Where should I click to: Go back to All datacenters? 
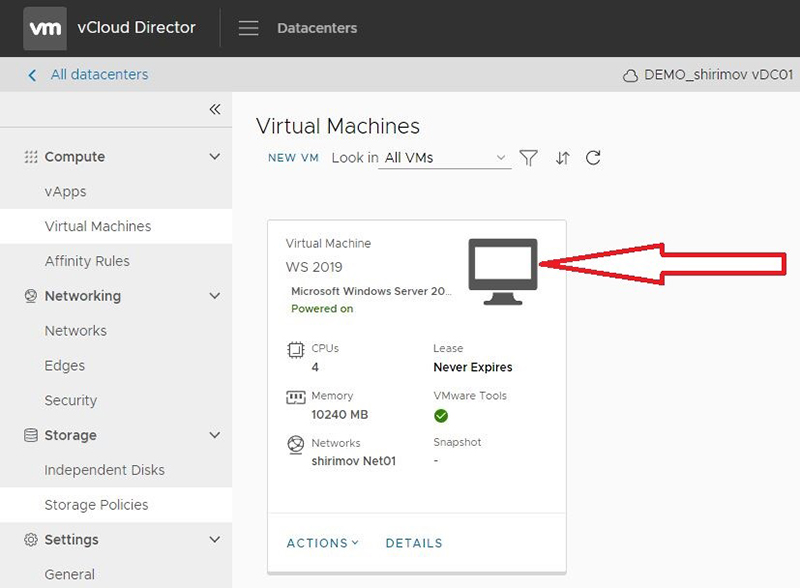(99, 75)
